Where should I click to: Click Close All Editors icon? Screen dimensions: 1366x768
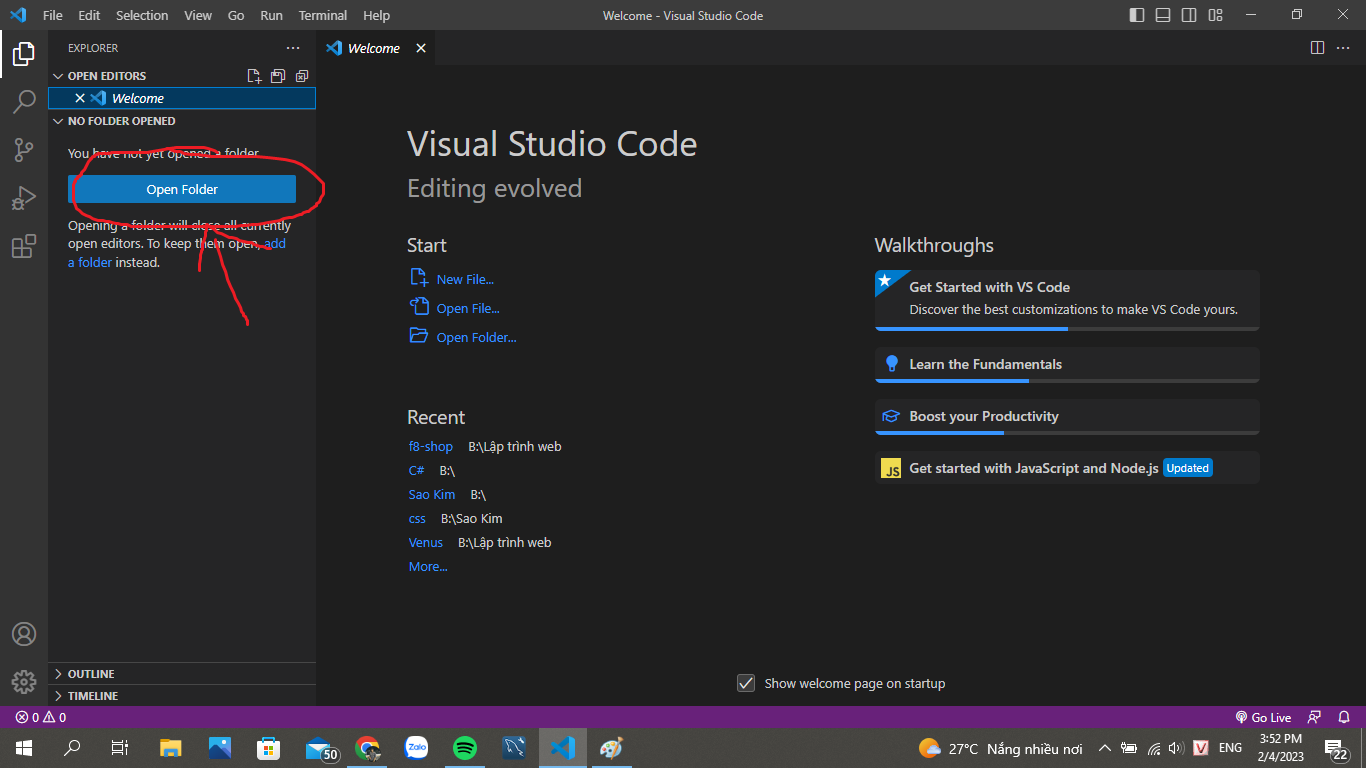tap(302, 76)
